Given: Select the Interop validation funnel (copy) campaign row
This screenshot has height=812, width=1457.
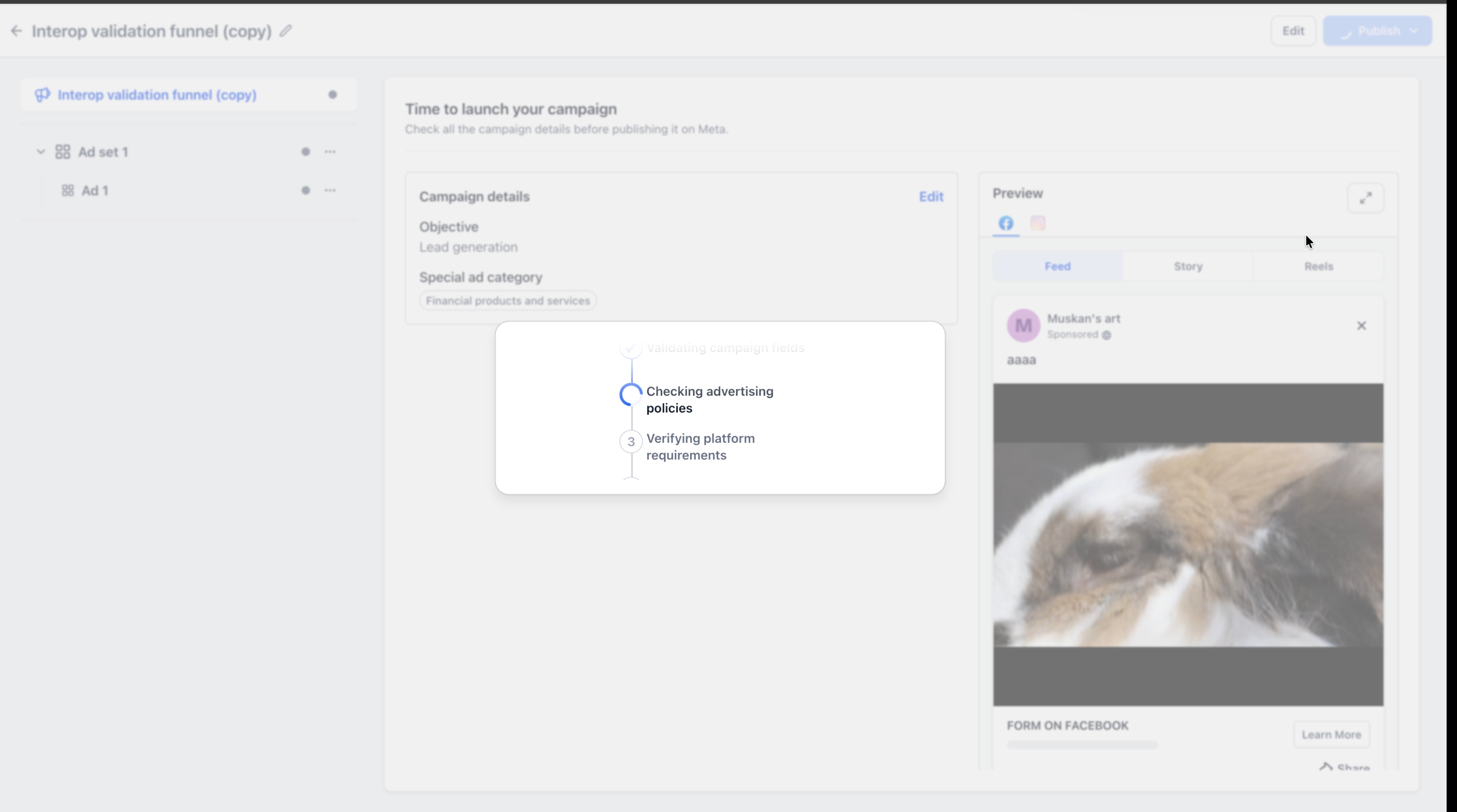Looking at the screenshot, I should 189,94.
